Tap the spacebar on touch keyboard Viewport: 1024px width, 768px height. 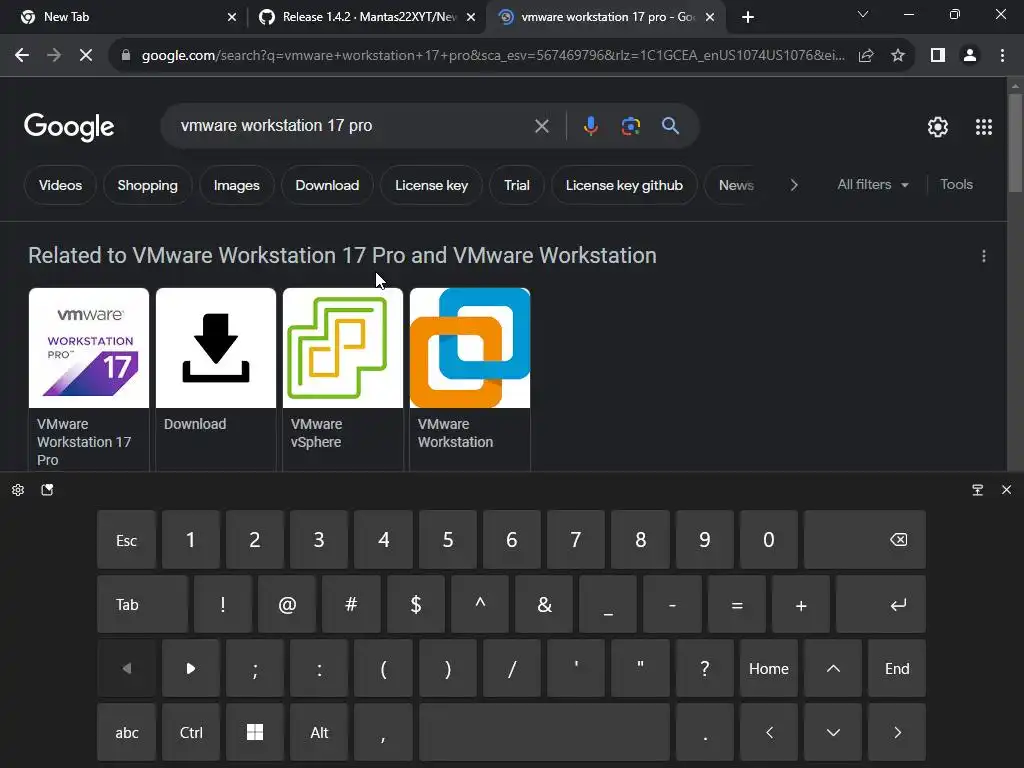[x=544, y=733]
